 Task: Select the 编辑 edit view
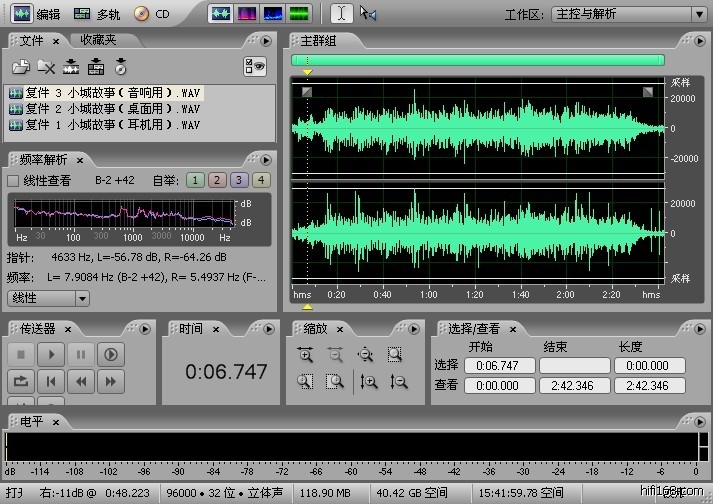[x=35, y=14]
